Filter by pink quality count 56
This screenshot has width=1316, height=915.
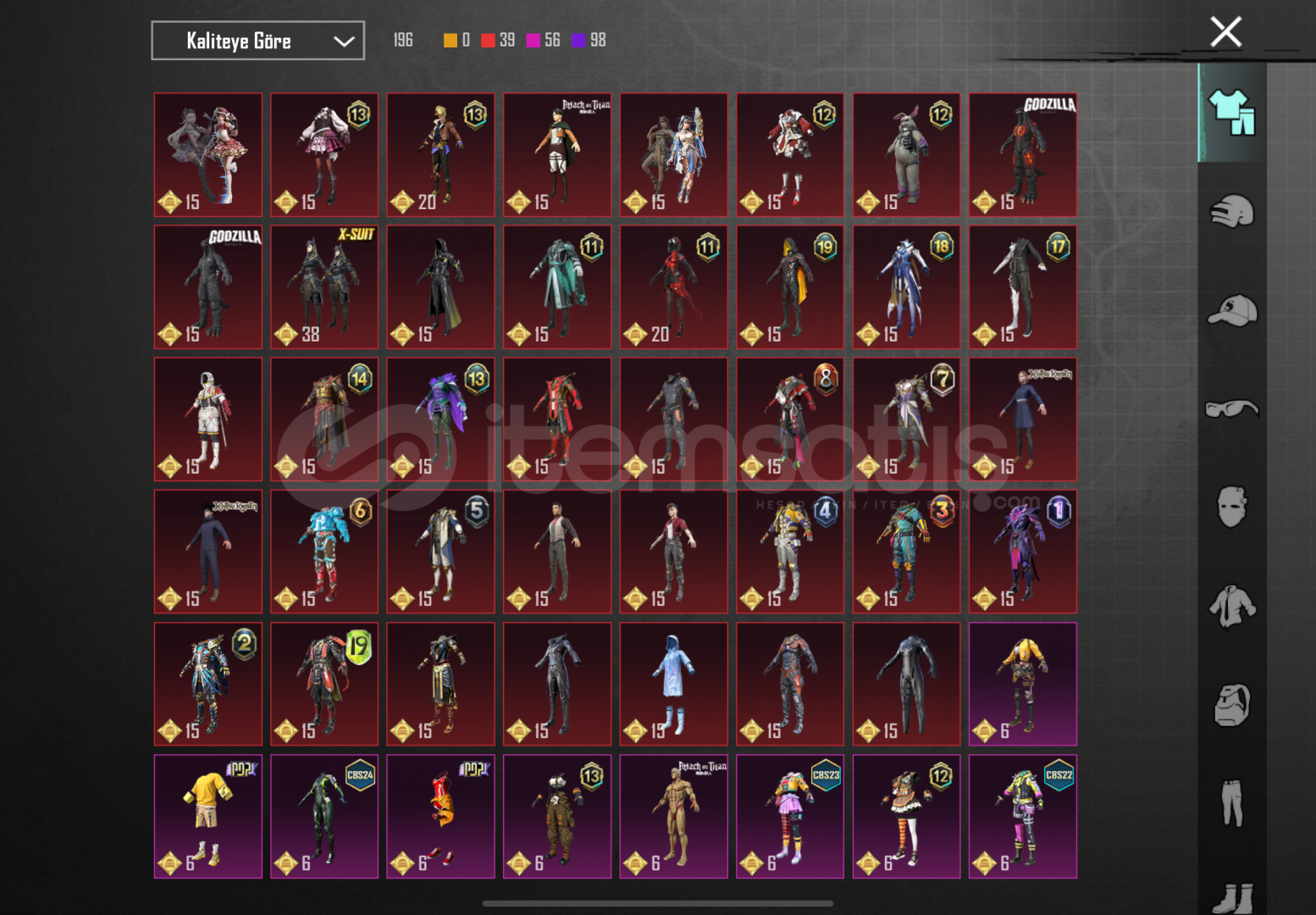click(x=544, y=40)
